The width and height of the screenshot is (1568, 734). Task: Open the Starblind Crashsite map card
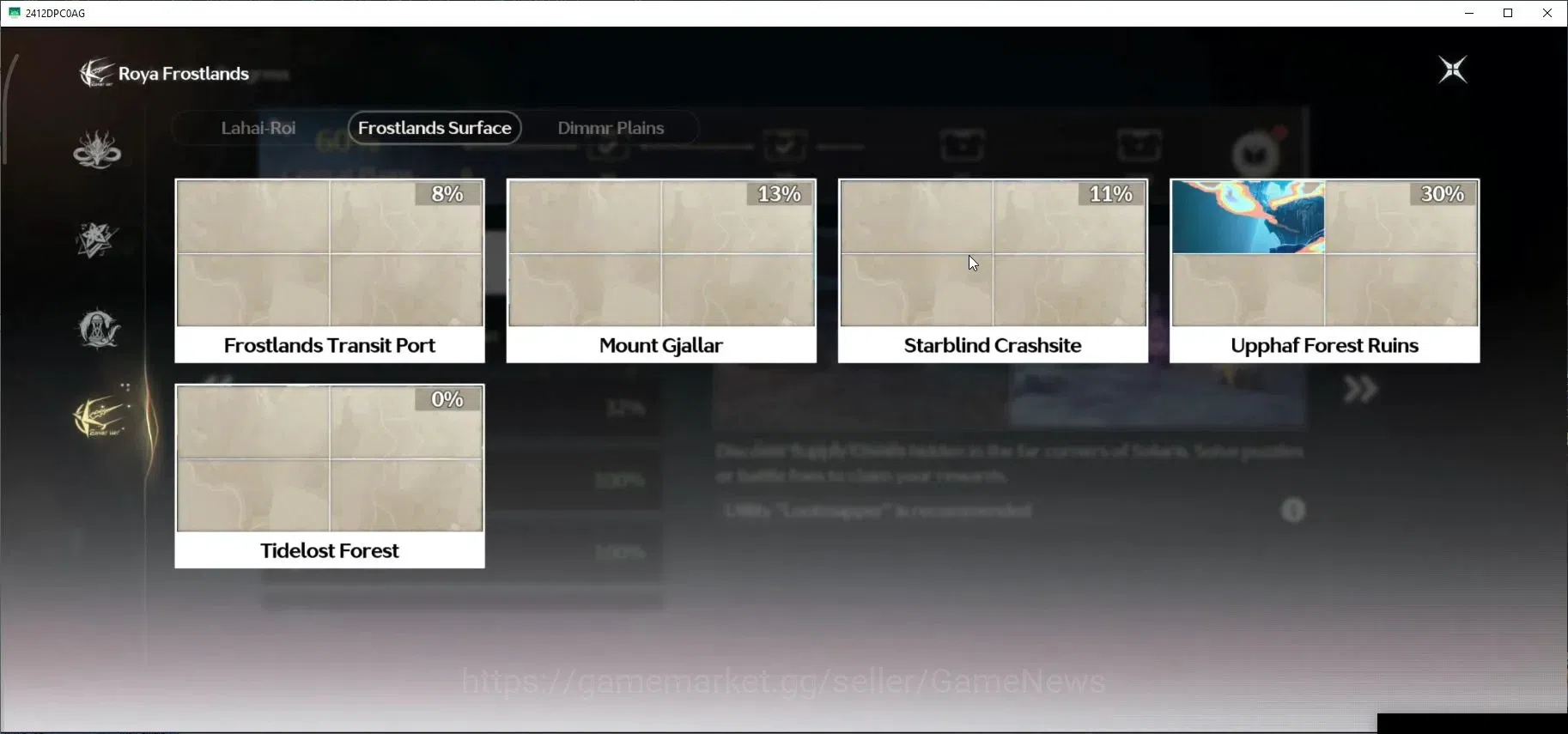pyautogui.click(x=993, y=270)
